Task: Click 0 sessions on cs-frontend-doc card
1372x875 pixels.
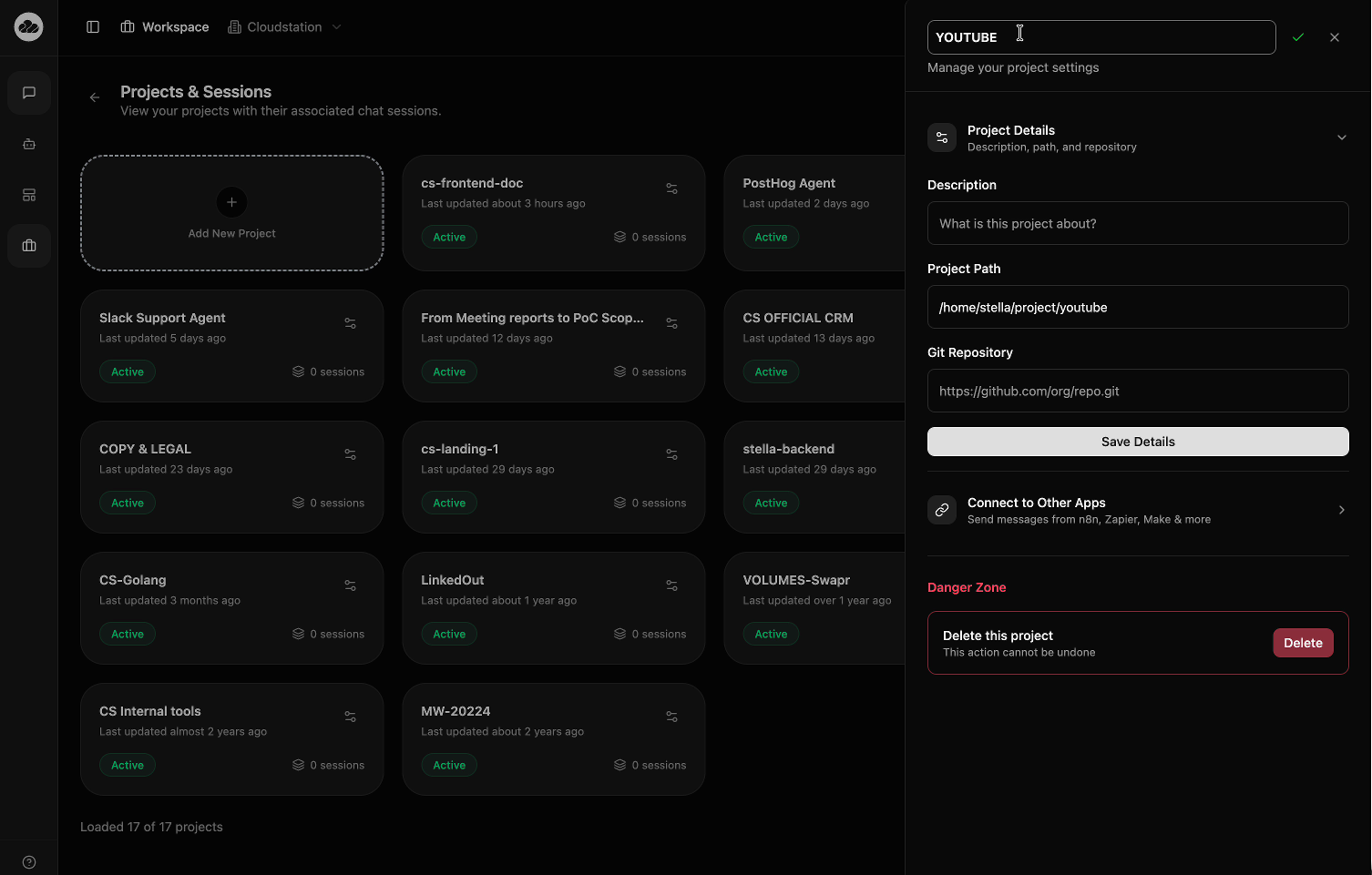Action: click(650, 237)
